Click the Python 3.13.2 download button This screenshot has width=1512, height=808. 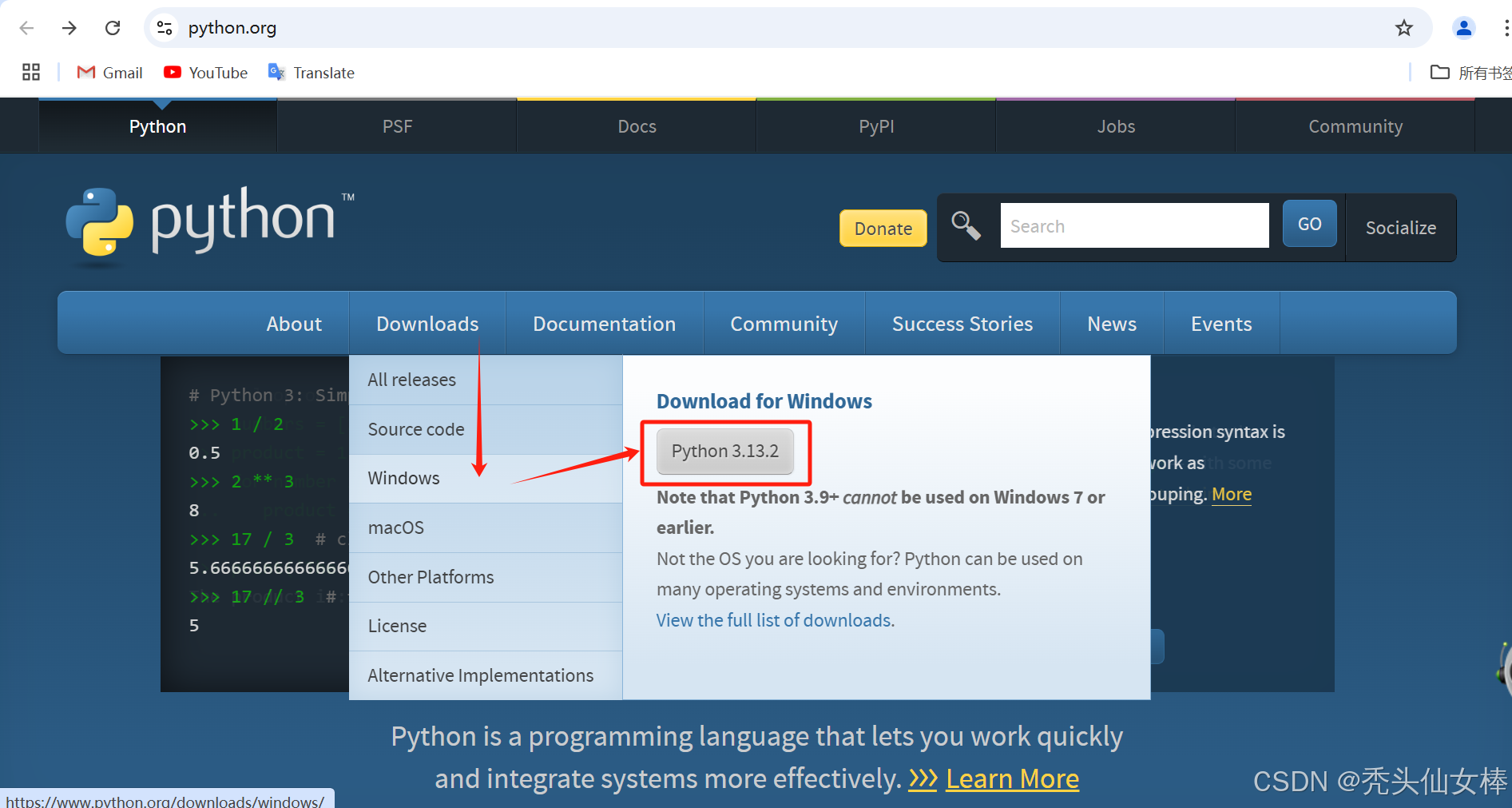click(x=725, y=452)
